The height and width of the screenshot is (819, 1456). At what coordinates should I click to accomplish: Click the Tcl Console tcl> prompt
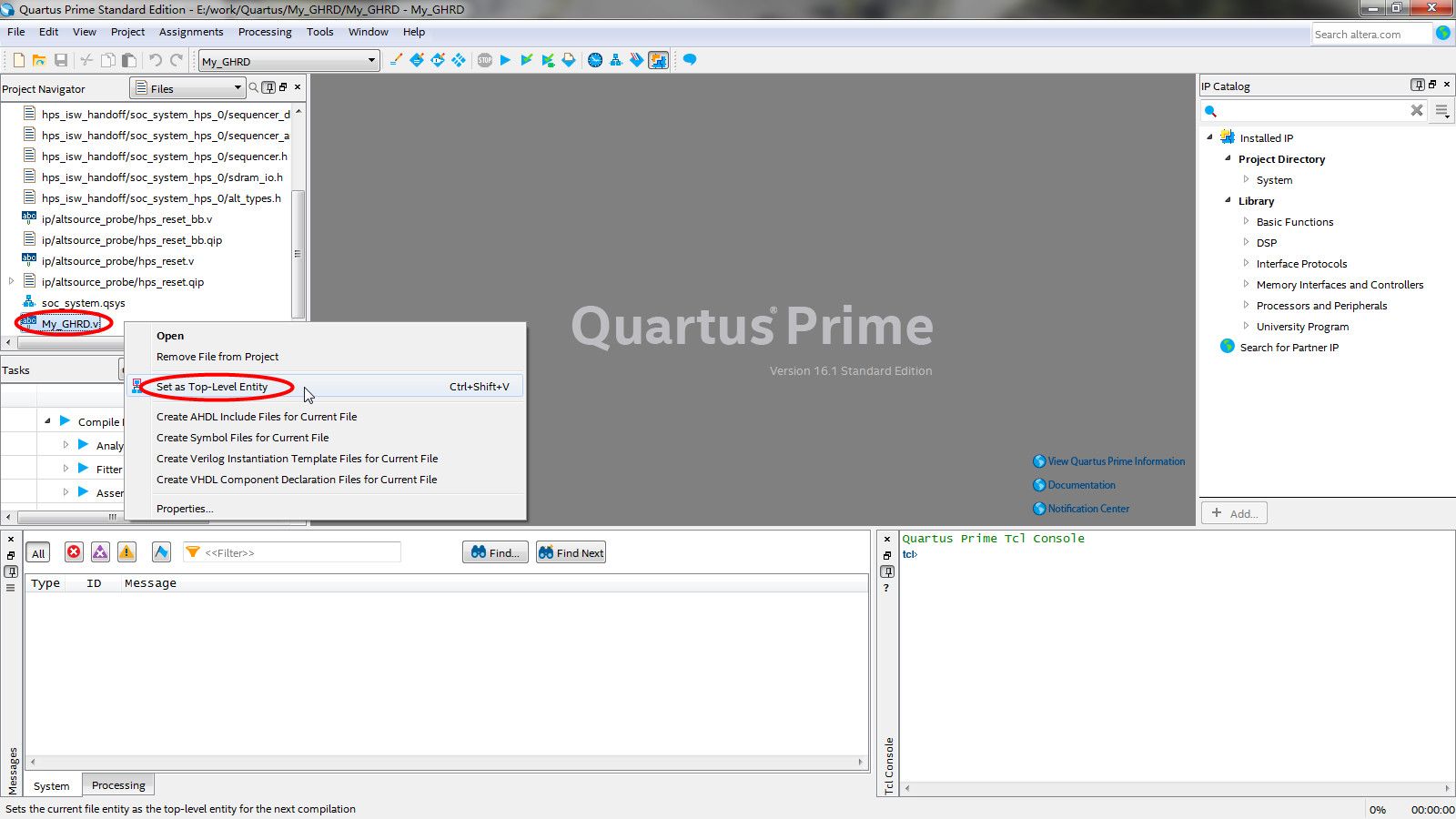910,554
